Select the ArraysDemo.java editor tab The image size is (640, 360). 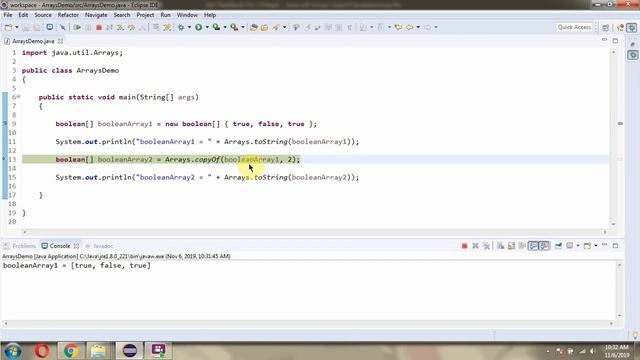33,41
